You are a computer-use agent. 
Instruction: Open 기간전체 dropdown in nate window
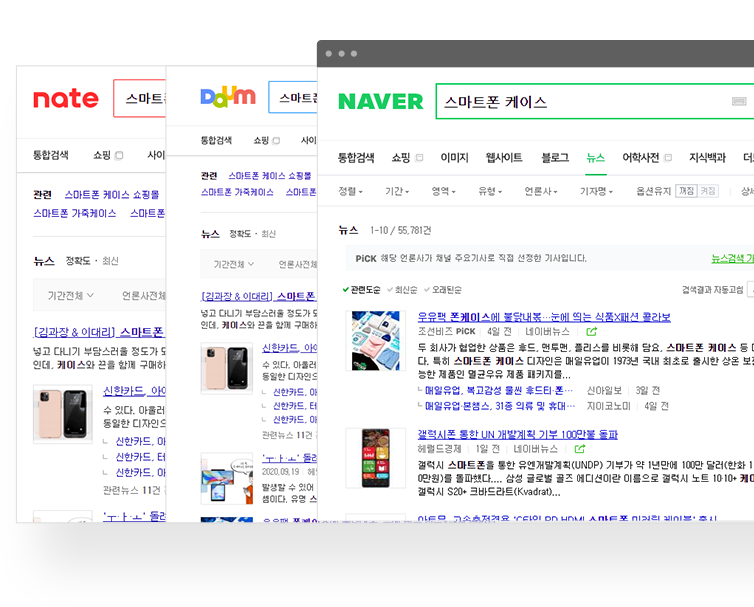click(71, 295)
